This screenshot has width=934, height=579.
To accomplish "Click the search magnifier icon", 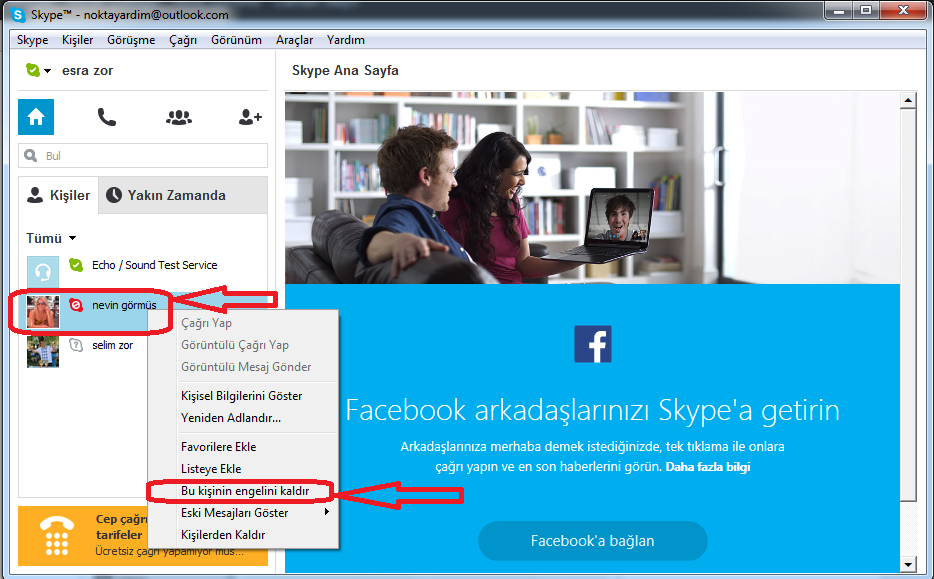I will (x=30, y=155).
